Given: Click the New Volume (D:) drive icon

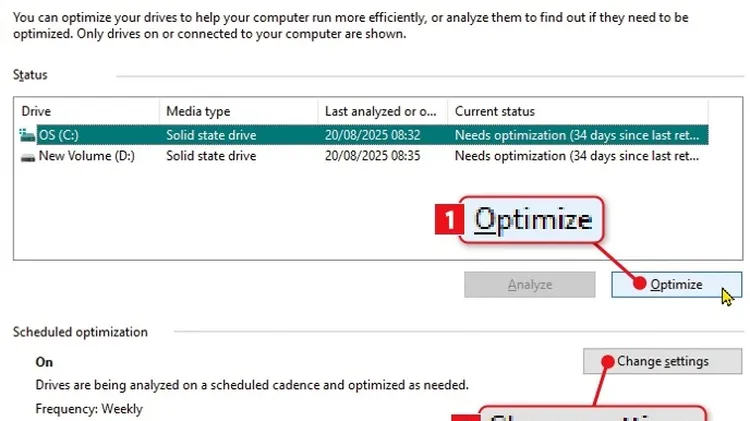Looking at the screenshot, I should (27, 156).
